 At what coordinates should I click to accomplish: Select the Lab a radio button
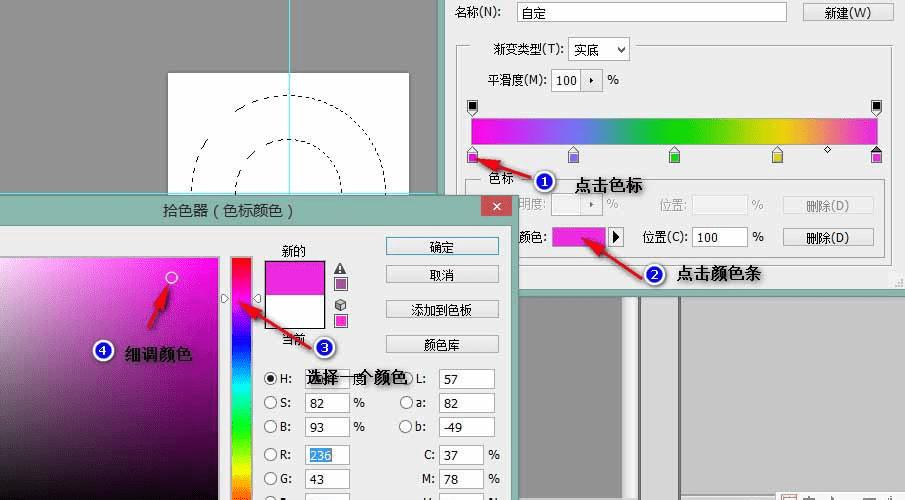tap(406, 402)
